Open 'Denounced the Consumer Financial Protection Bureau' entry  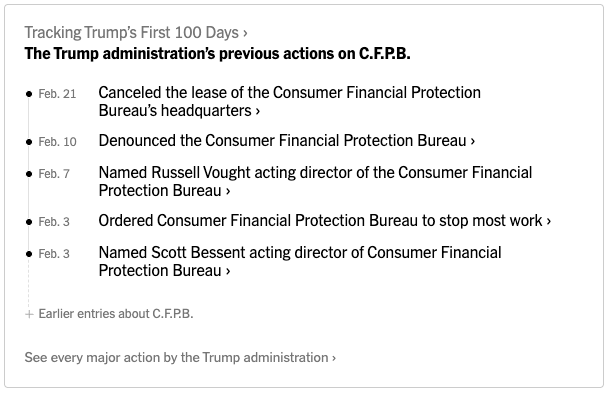coord(287,140)
